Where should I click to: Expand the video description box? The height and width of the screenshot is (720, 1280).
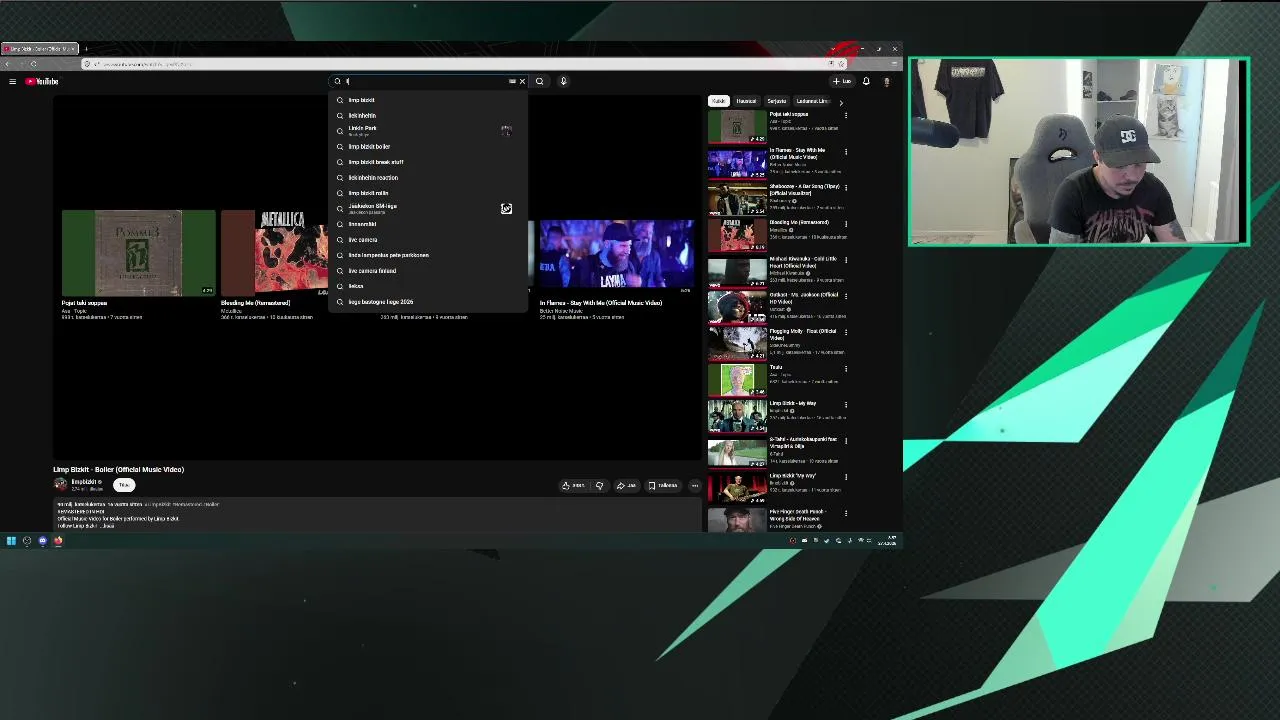tap(378, 514)
